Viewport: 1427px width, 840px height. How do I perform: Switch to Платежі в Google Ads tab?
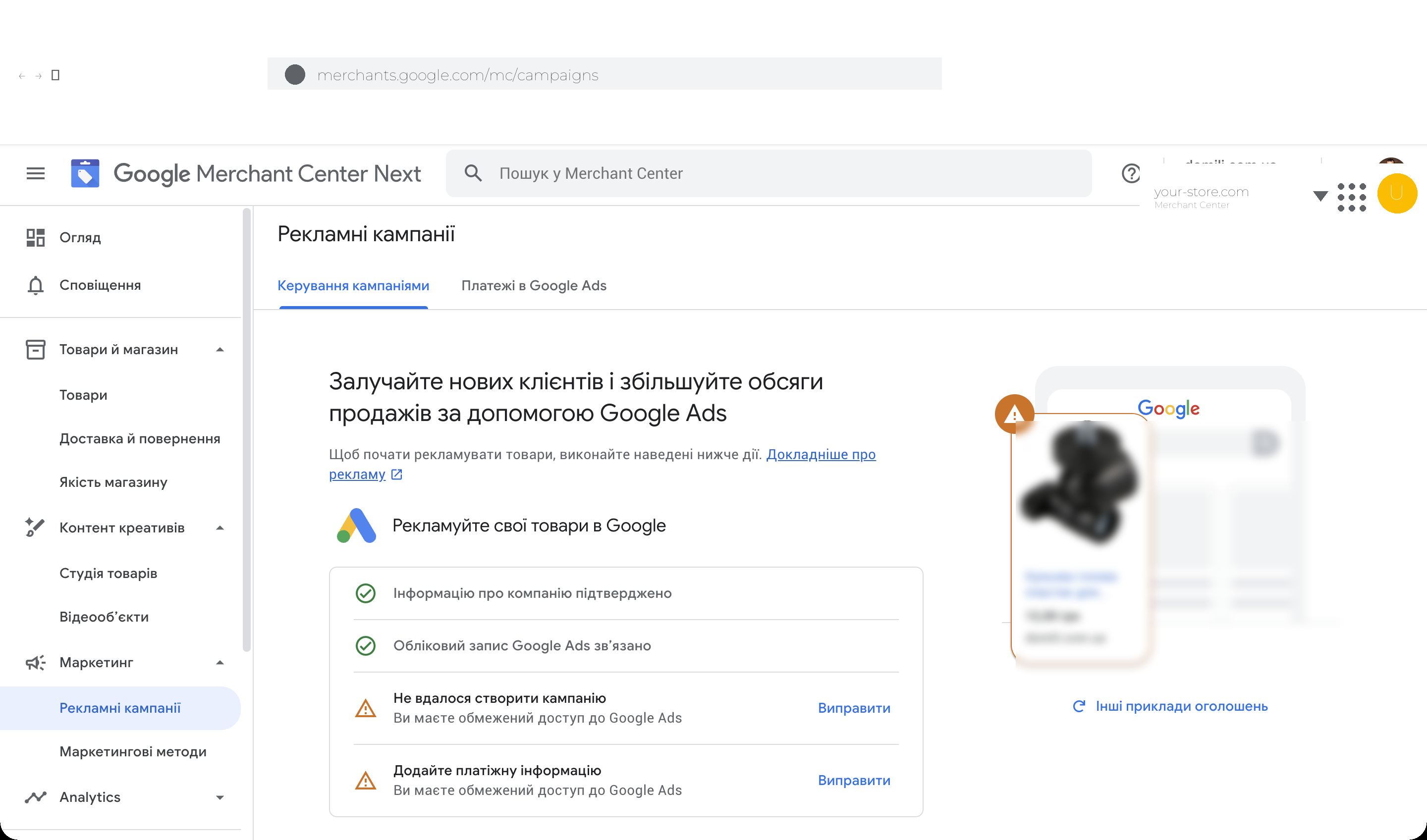534,286
